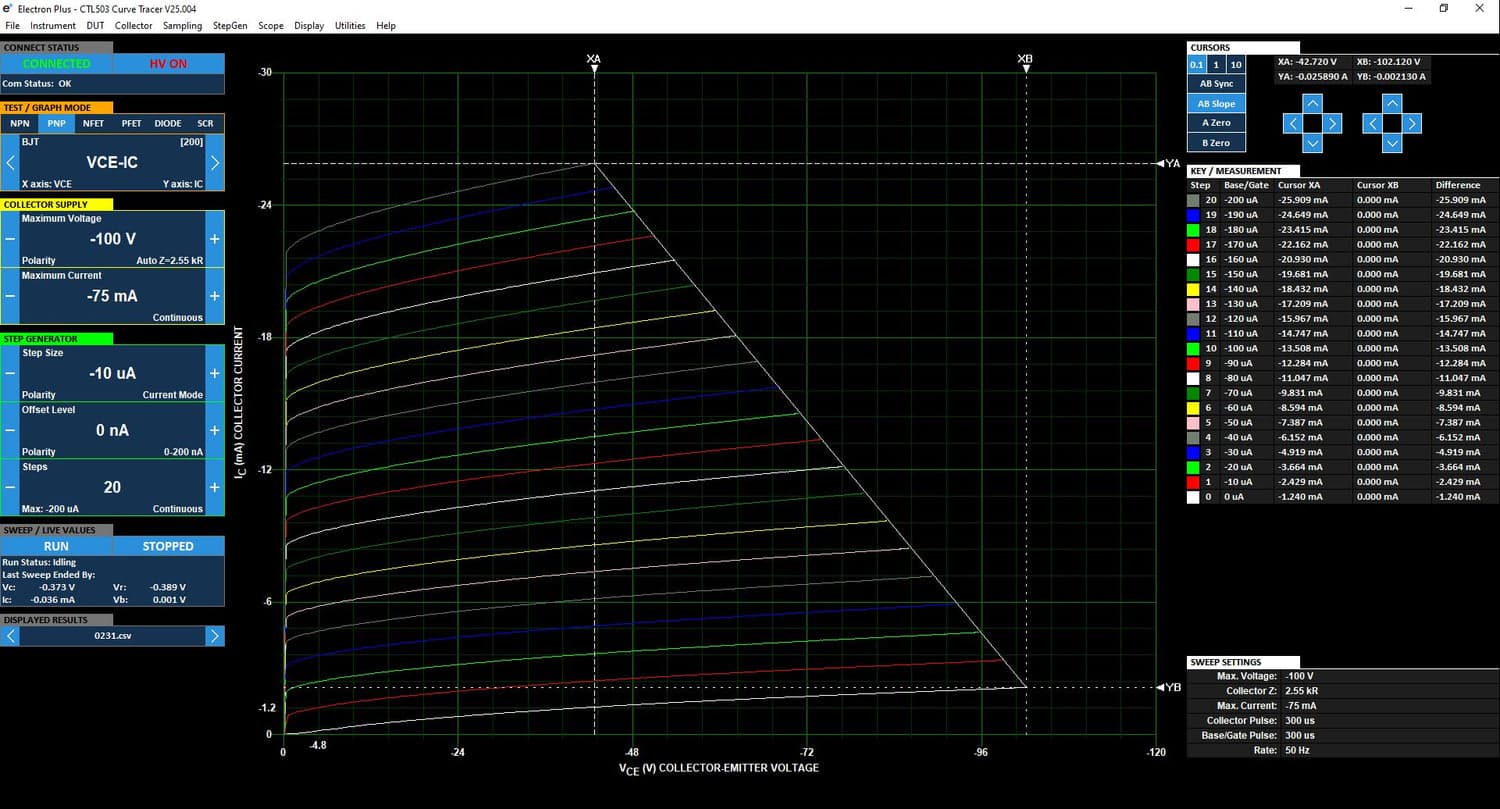Screen dimensions: 1500x809
Task: Click the red swatch for step 17
Action: point(1193,244)
